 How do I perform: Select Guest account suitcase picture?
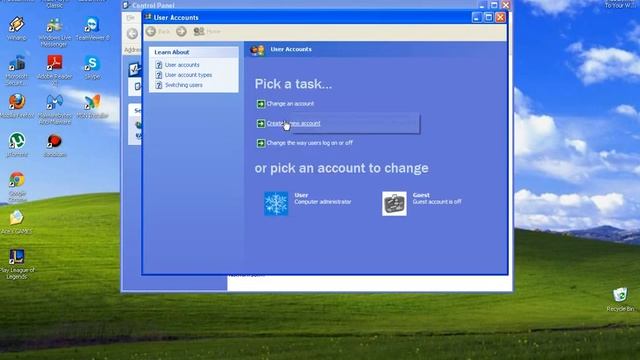[394, 204]
